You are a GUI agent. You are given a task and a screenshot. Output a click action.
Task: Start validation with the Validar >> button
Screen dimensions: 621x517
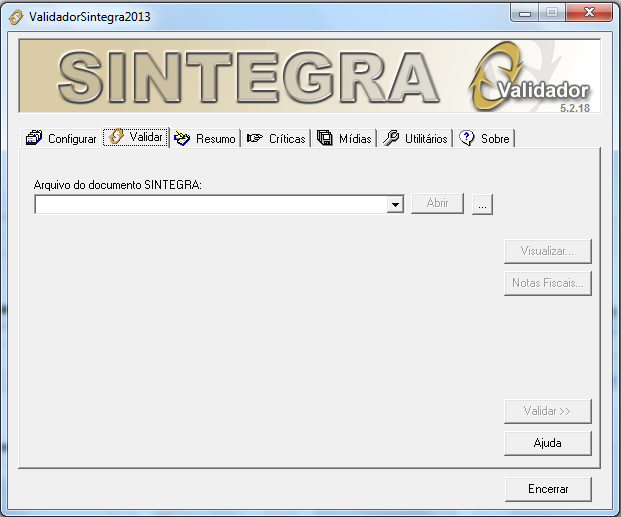(547, 411)
